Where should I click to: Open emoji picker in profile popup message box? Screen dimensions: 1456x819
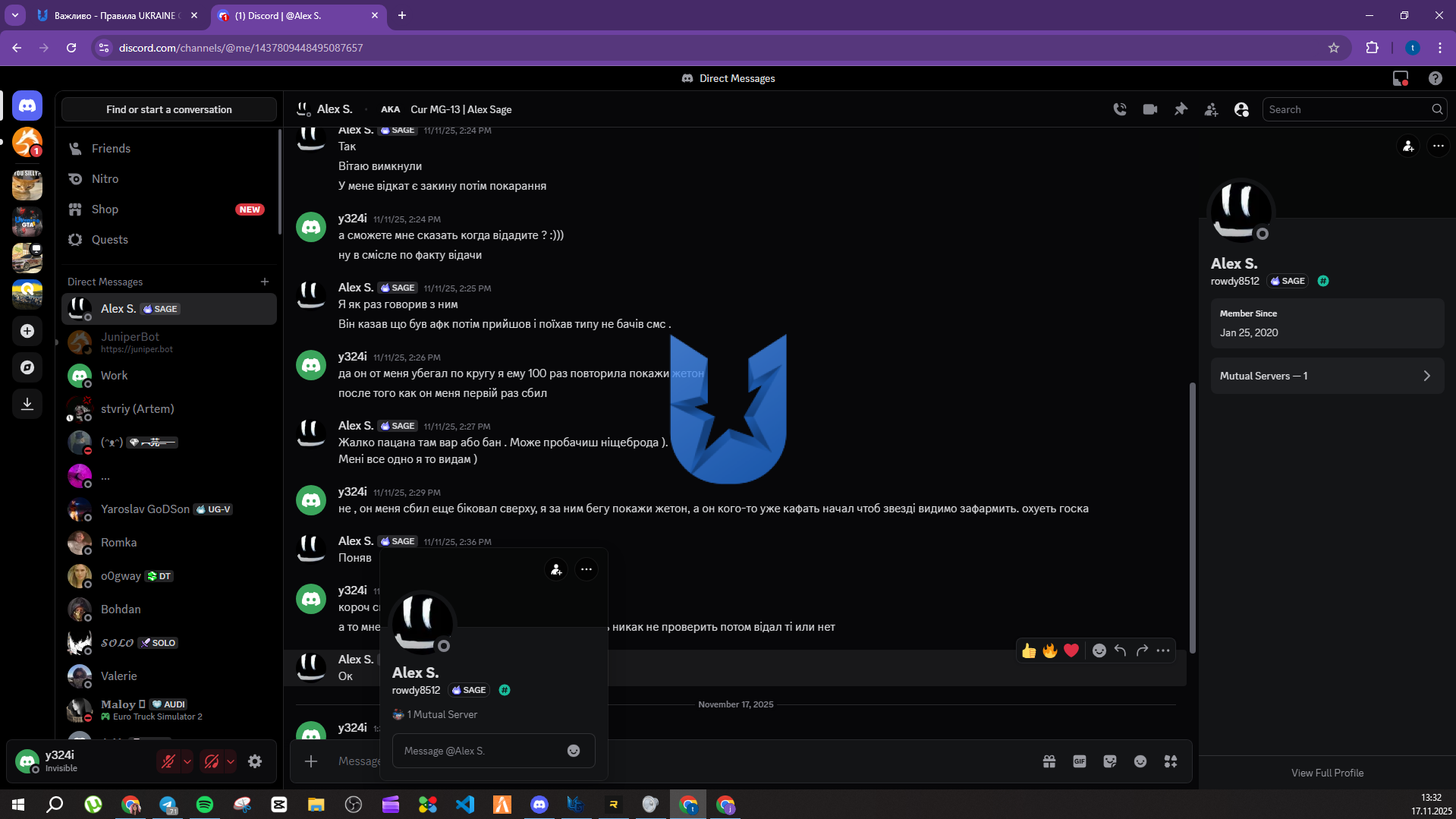coord(574,751)
